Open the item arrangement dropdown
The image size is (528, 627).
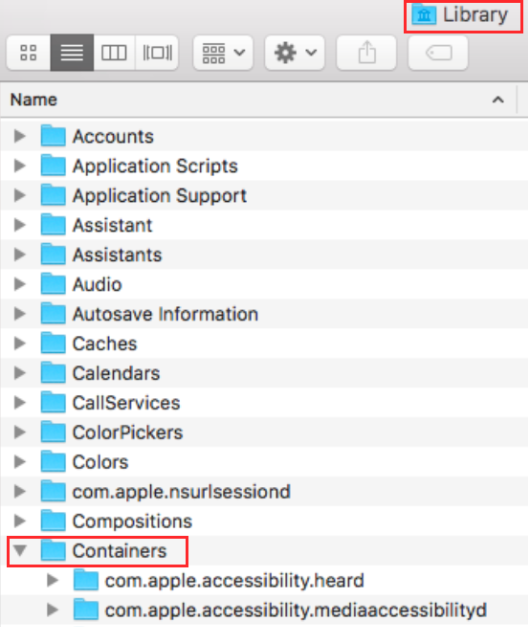223,52
